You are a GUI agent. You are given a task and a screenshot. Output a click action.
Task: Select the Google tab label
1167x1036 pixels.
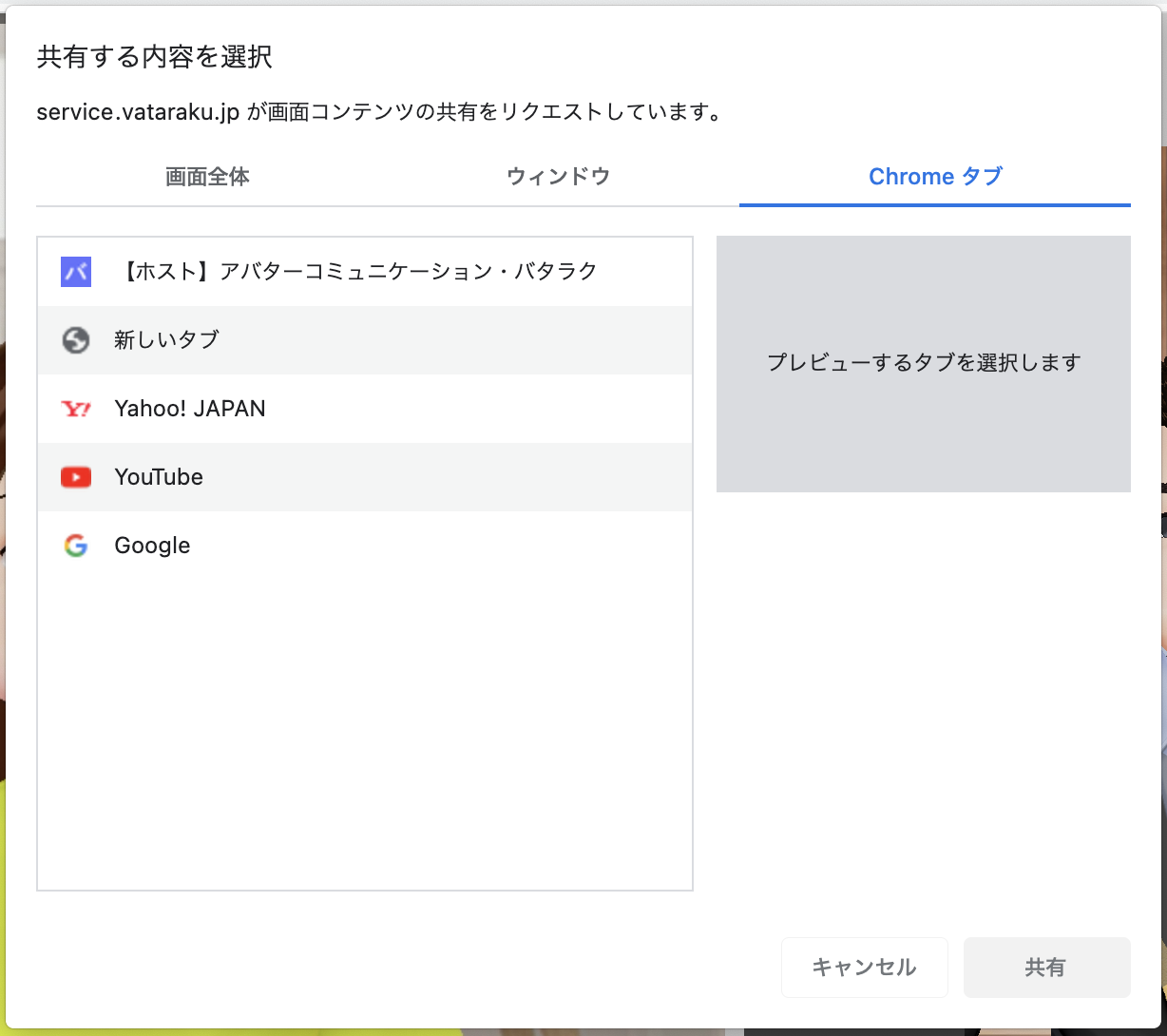(x=152, y=546)
